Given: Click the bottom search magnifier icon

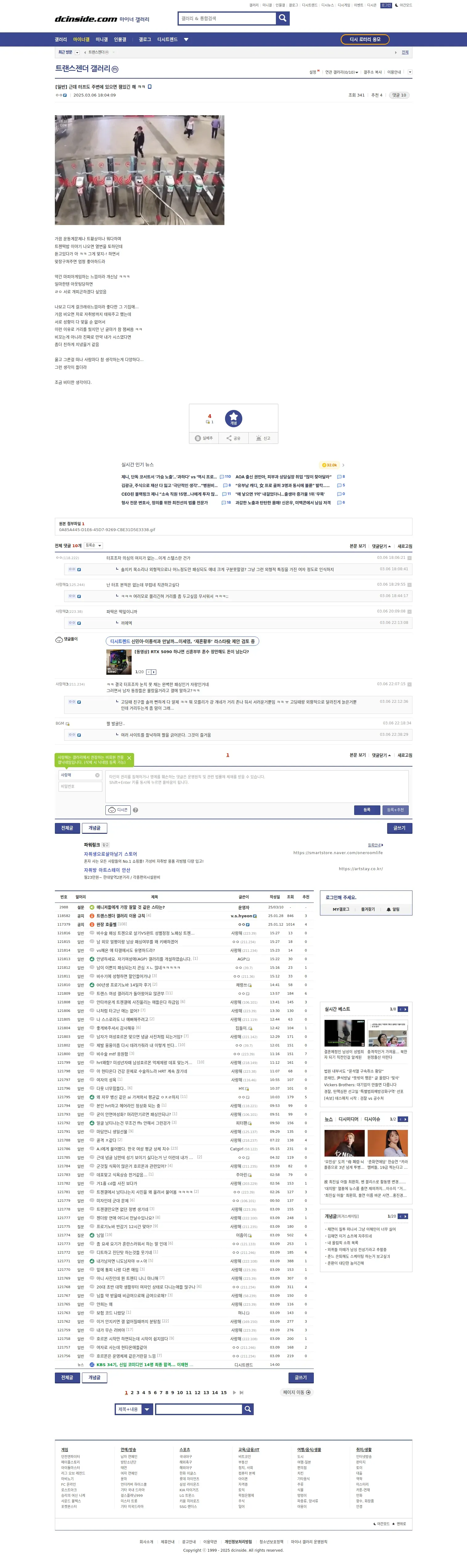Looking at the screenshot, I should tap(247, 1409).
